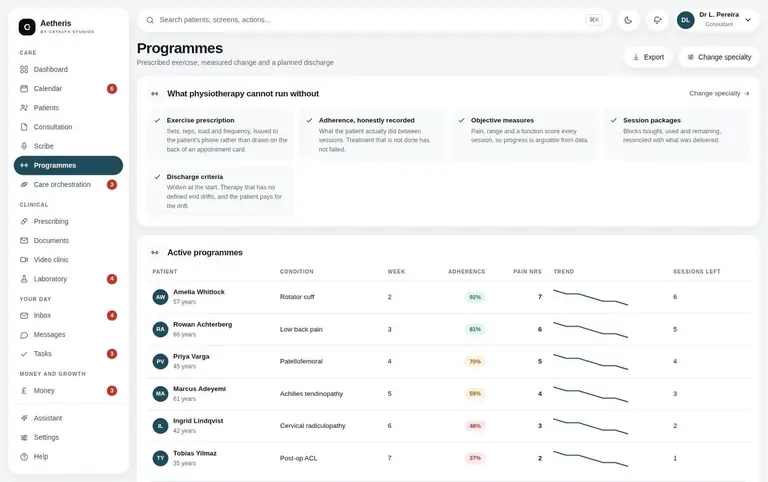Click Tobias Yilmaz's trend sparkline
This screenshot has width=768, height=482.
click(590, 458)
